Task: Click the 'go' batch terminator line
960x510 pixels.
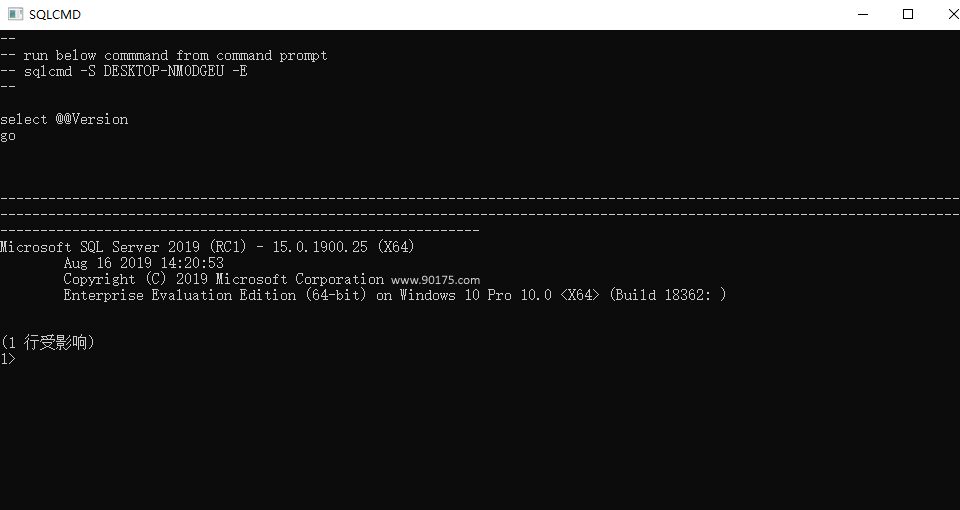Action: (x=8, y=135)
